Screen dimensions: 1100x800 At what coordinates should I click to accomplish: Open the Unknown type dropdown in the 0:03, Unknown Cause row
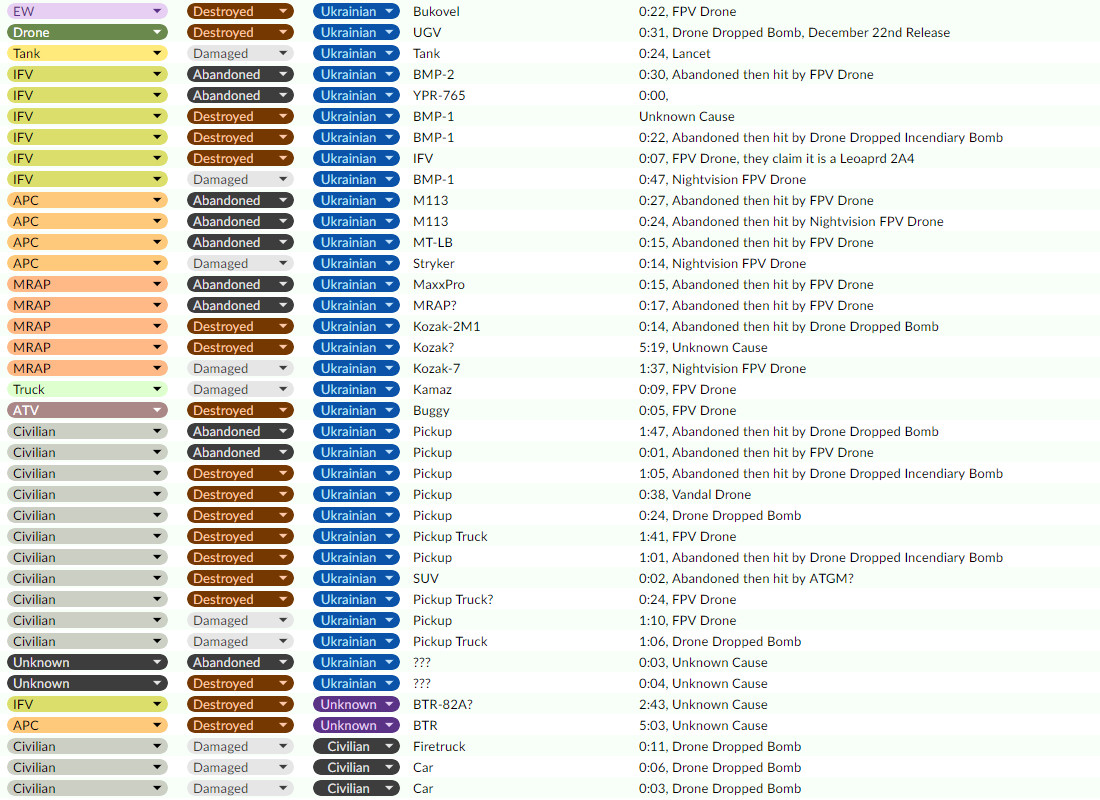[x=87, y=662]
